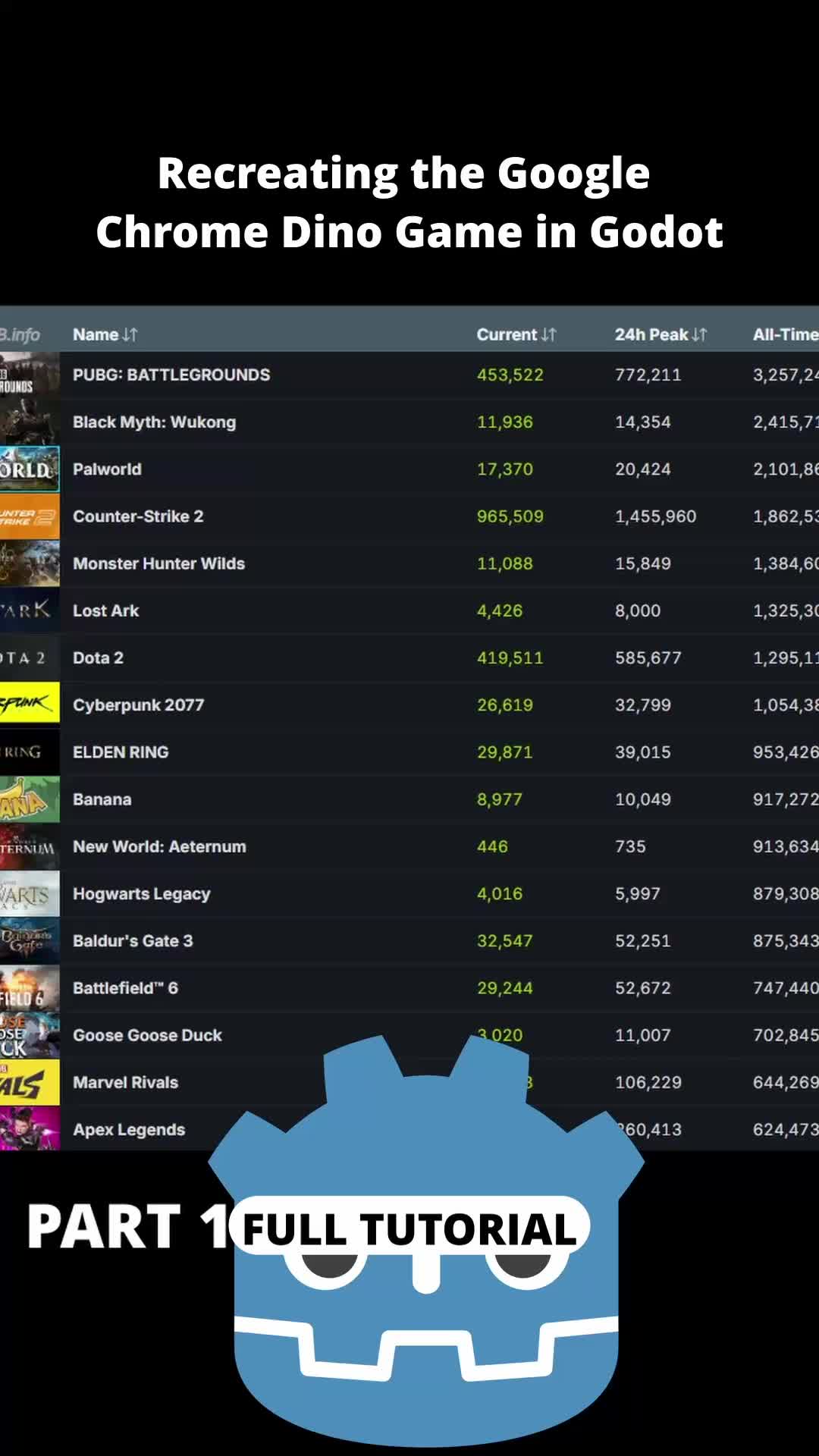Open the Battlefield 6 name link
Image resolution: width=819 pixels, height=1456 pixels.
click(x=125, y=988)
